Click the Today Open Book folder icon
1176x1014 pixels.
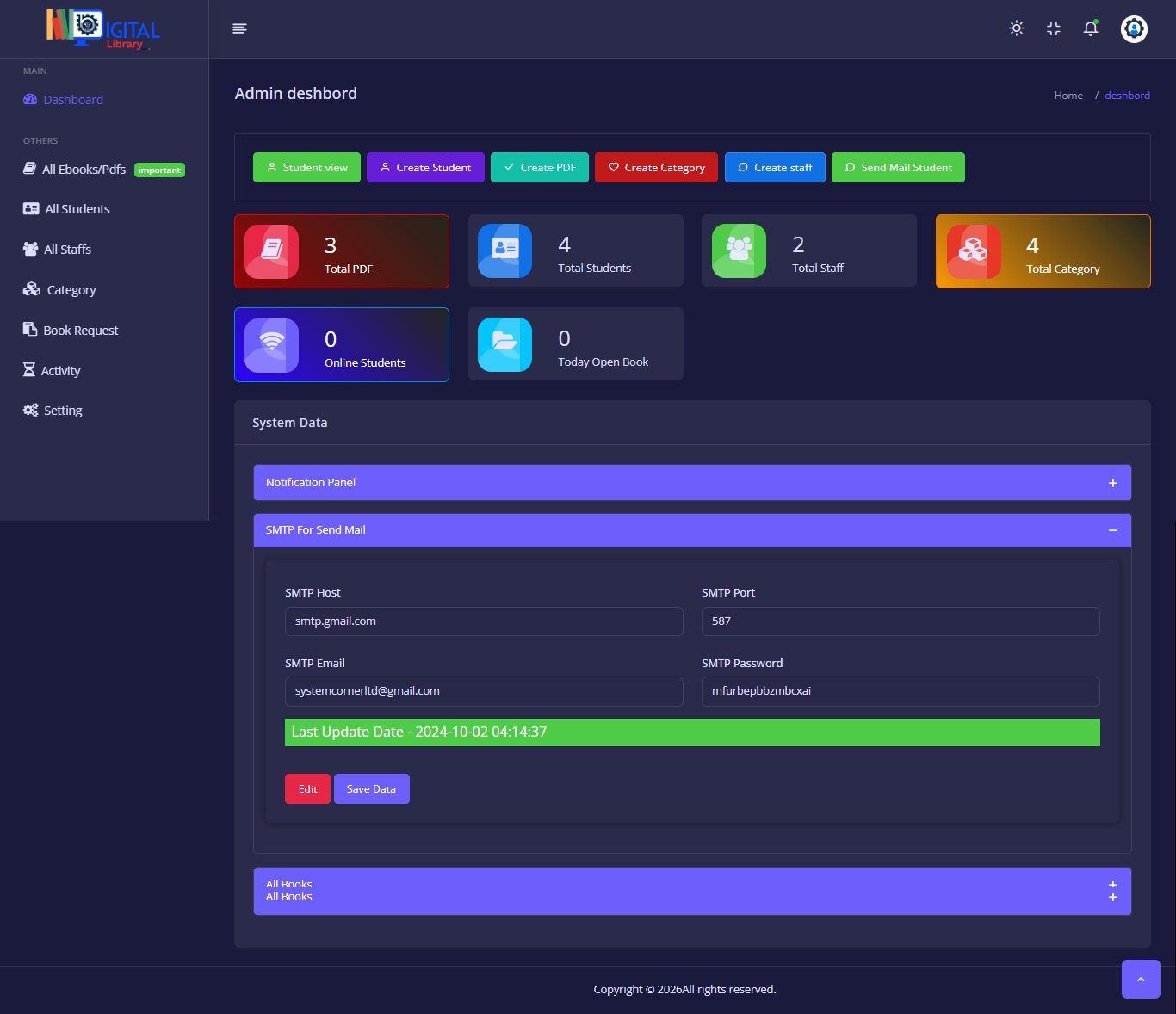pos(504,344)
